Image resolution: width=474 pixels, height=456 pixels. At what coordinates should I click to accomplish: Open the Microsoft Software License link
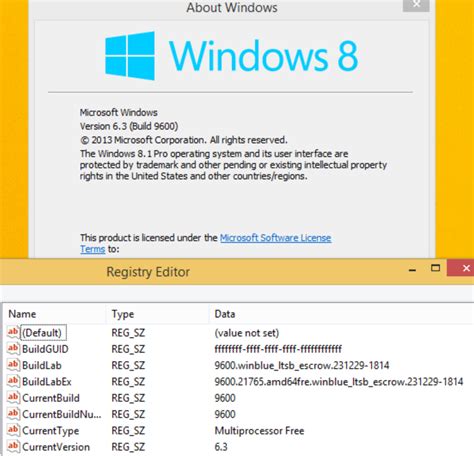tap(275, 238)
